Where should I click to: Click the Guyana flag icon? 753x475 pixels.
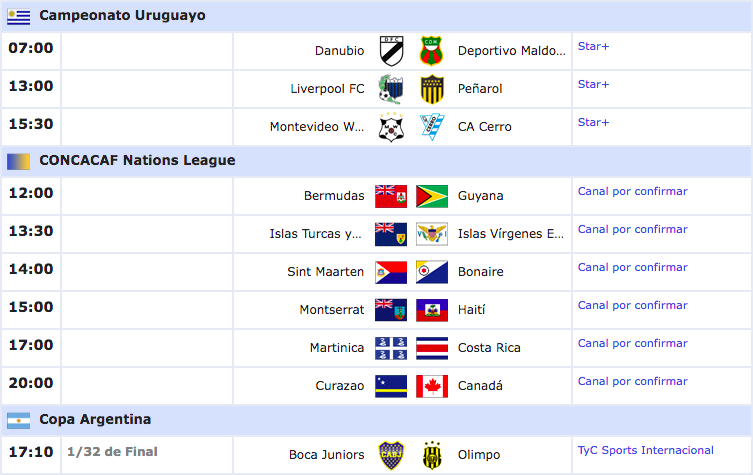(432, 196)
